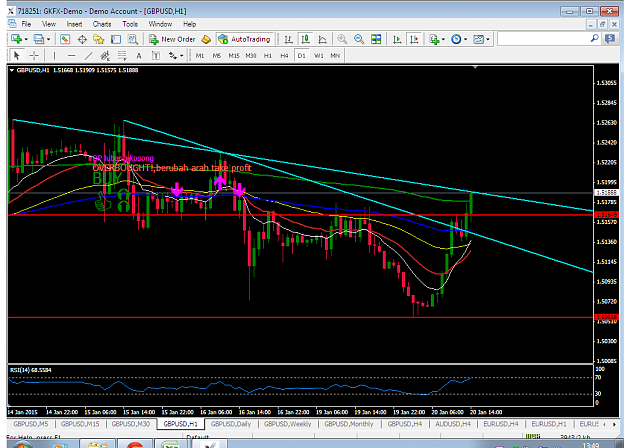Select the horizontal line drawing tool
The image size is (625, 448).
pyautogui.click(x=71, y=56)
